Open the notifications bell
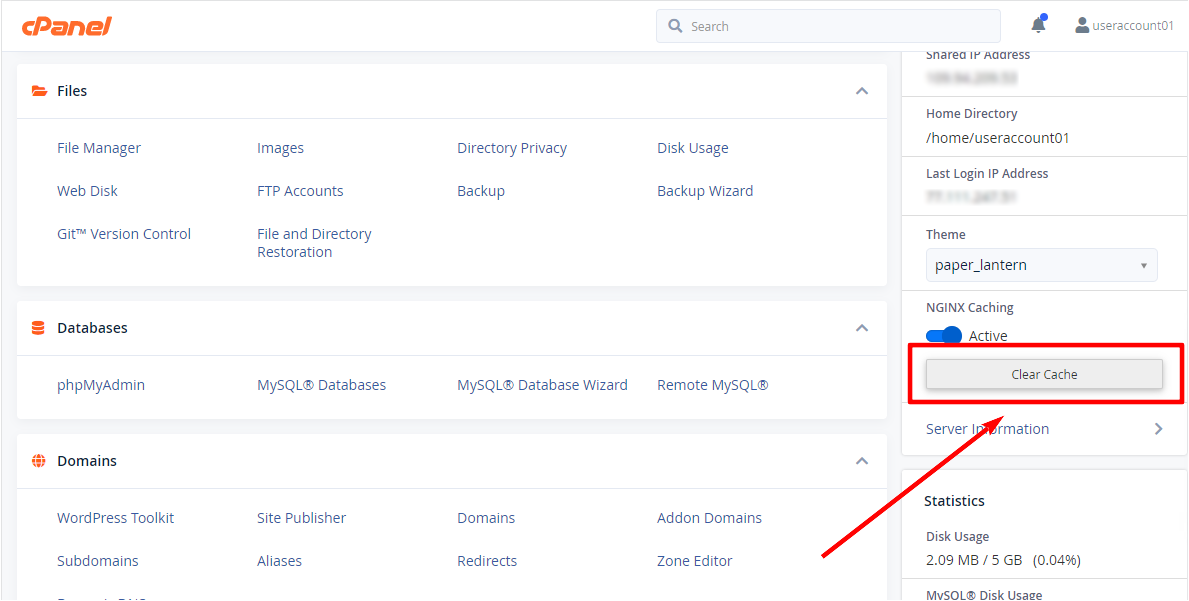This screenshot has height=601, width=1189. (1038, 26)
